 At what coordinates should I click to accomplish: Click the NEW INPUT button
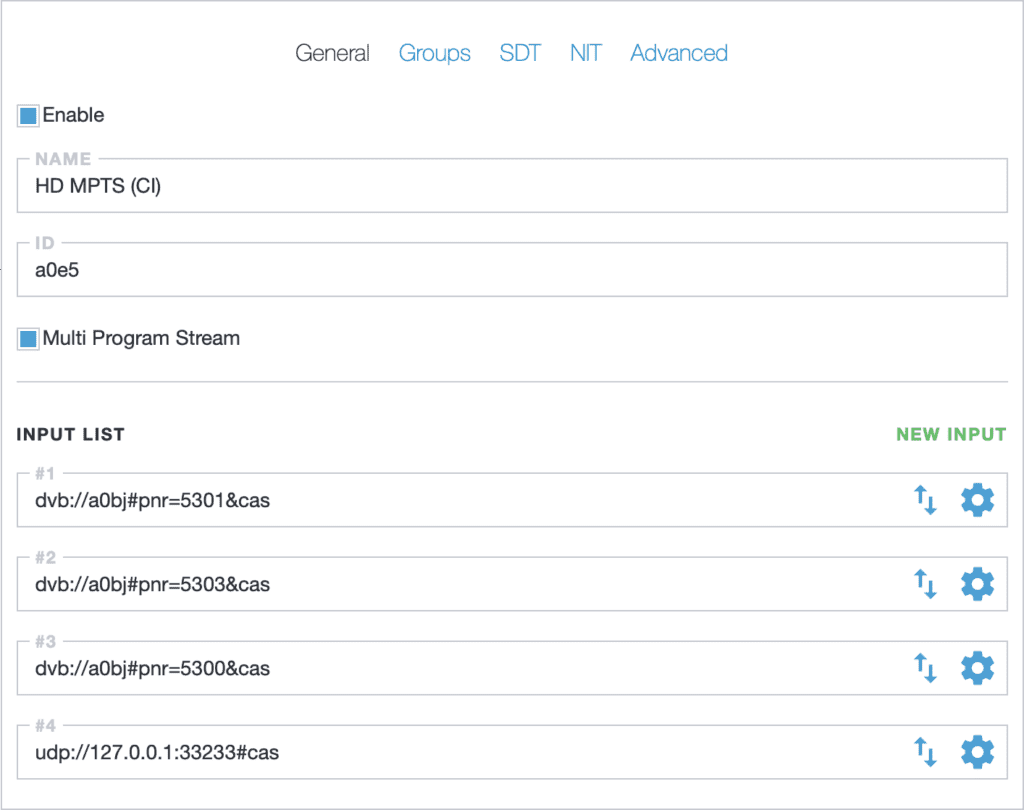pos(951,434)
